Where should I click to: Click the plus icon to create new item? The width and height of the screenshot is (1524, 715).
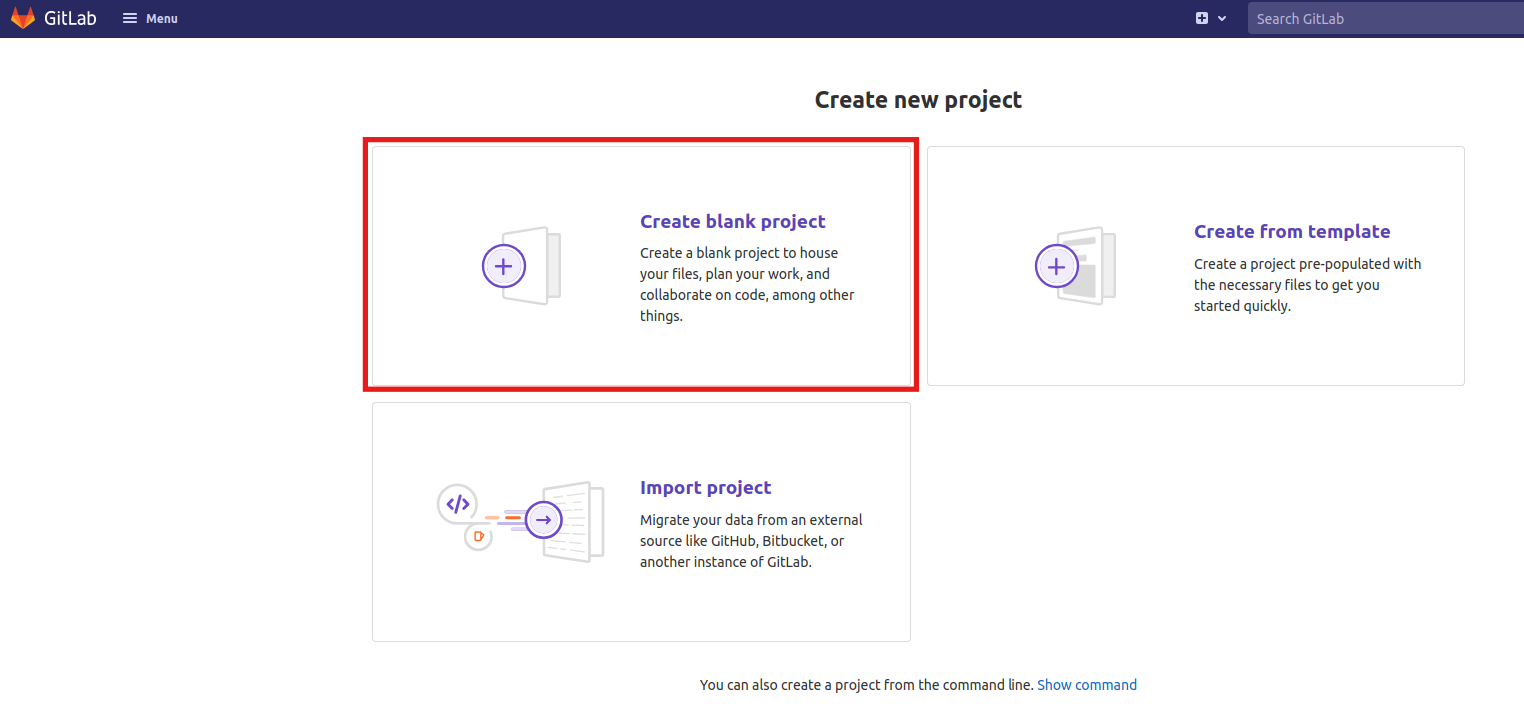[1203, 18]
